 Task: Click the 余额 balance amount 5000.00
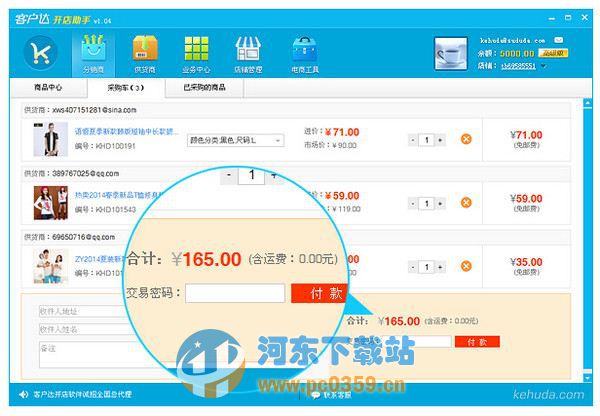517,53
